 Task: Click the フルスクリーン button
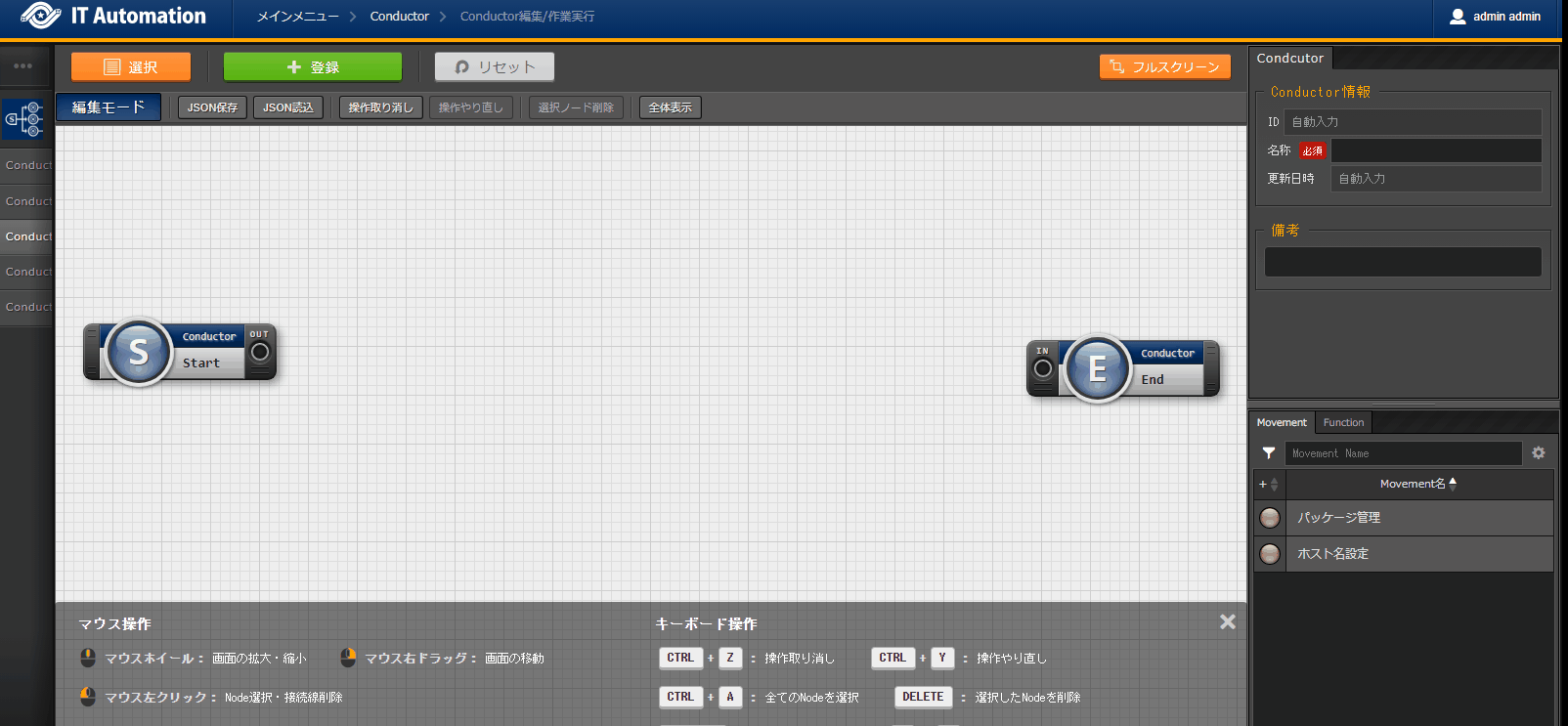(x=1164, y=66)
